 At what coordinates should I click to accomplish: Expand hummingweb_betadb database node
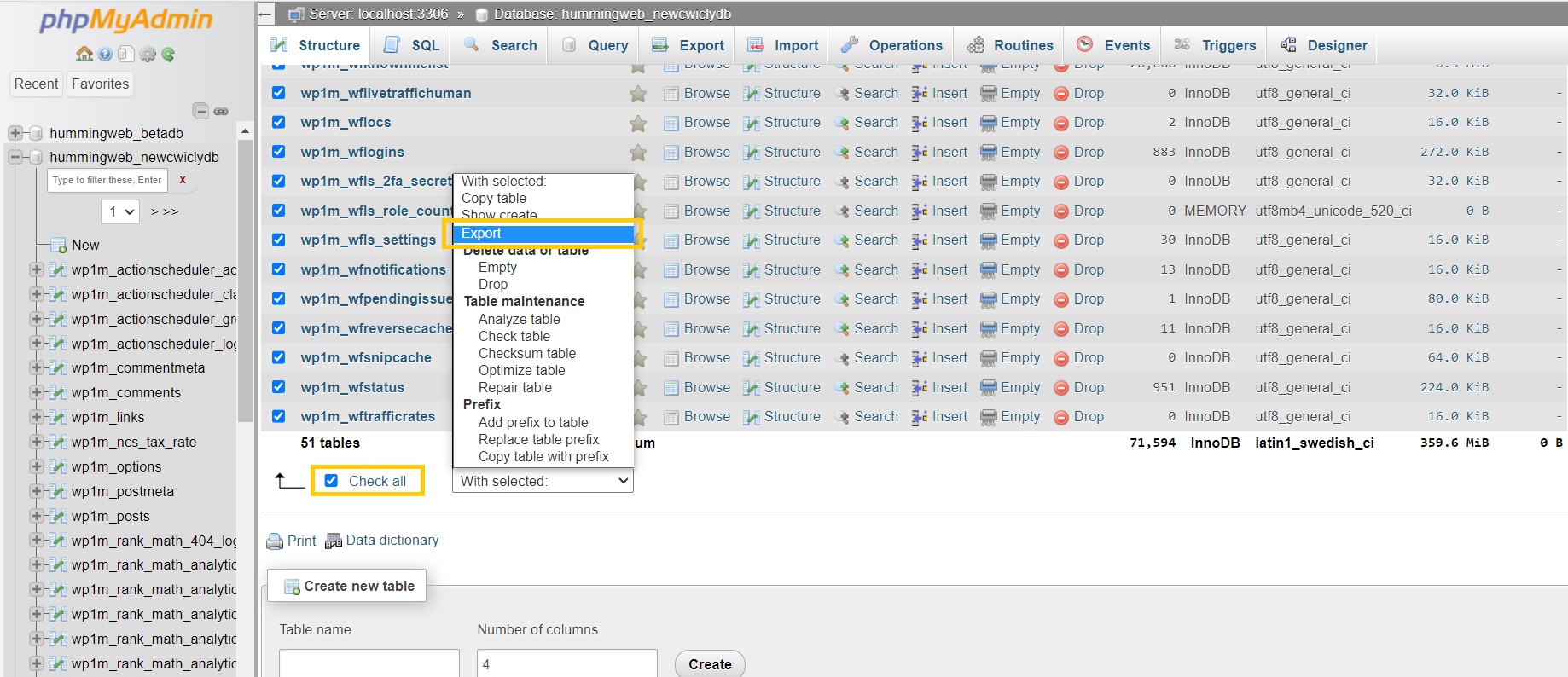click(x=15, y=133)
